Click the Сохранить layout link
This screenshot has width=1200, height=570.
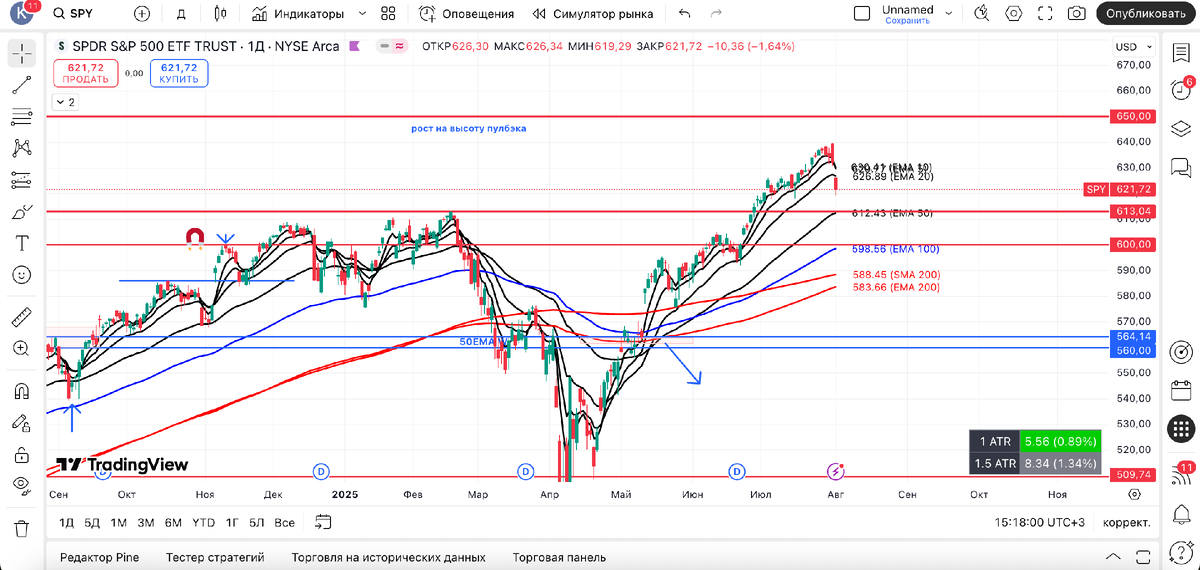pos(907,20)
